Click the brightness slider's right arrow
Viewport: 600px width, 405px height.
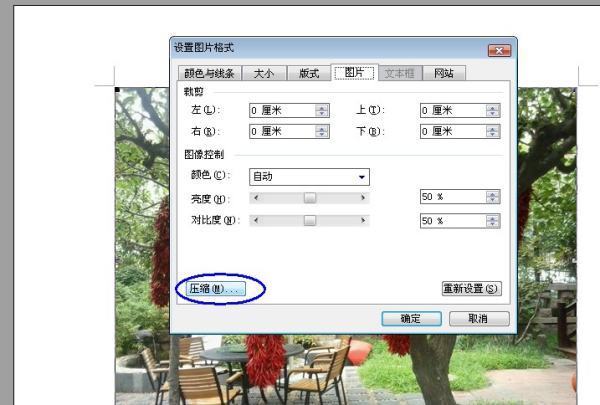click(x=363, y=198)
